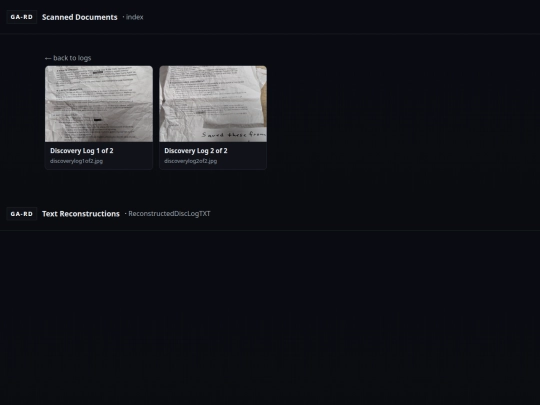Follow the 'back to logs' link
Viewport: 540px width, 405px height.
[x=68, y=58]
